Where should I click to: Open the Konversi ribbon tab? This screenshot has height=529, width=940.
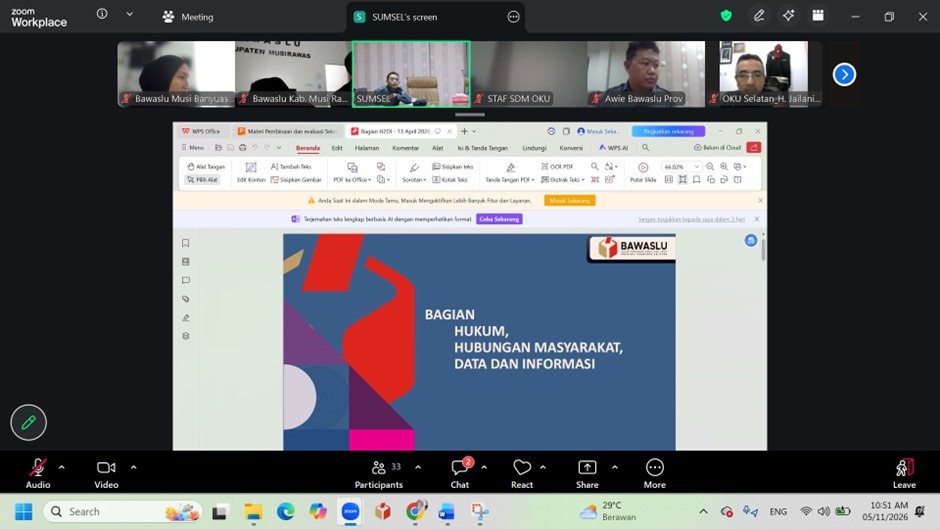click(x=571, y=148)
